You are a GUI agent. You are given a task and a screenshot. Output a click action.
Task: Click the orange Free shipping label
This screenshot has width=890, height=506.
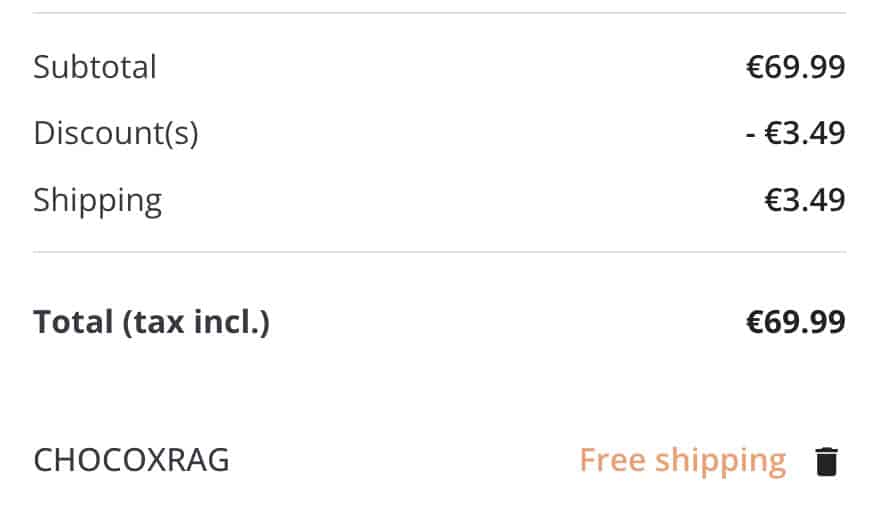pos(682,460)
